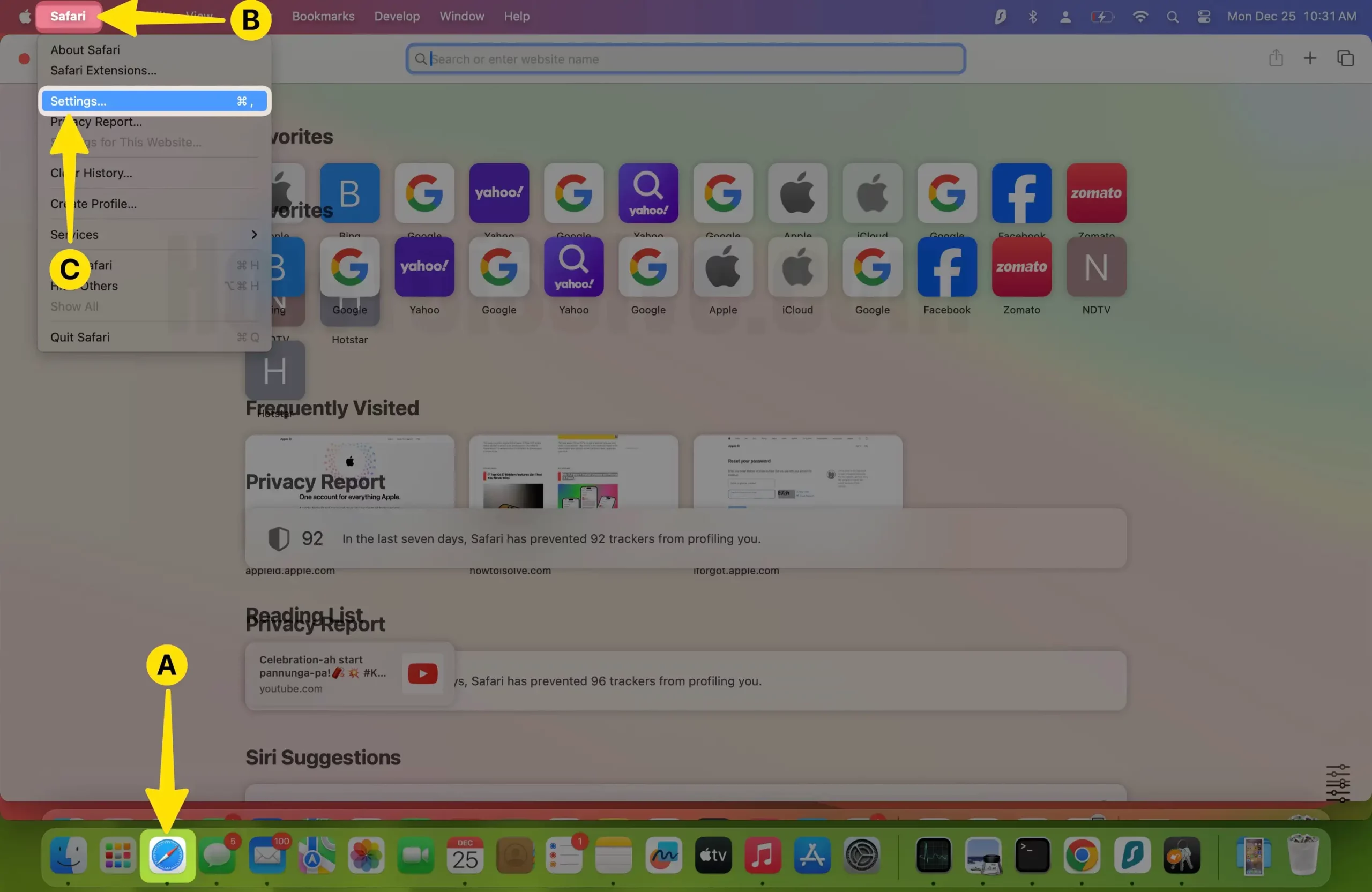The width and height of the screenshot is (1372, 892).
Task: Open Clear History from Safari menu
Action: pos(91,172)
